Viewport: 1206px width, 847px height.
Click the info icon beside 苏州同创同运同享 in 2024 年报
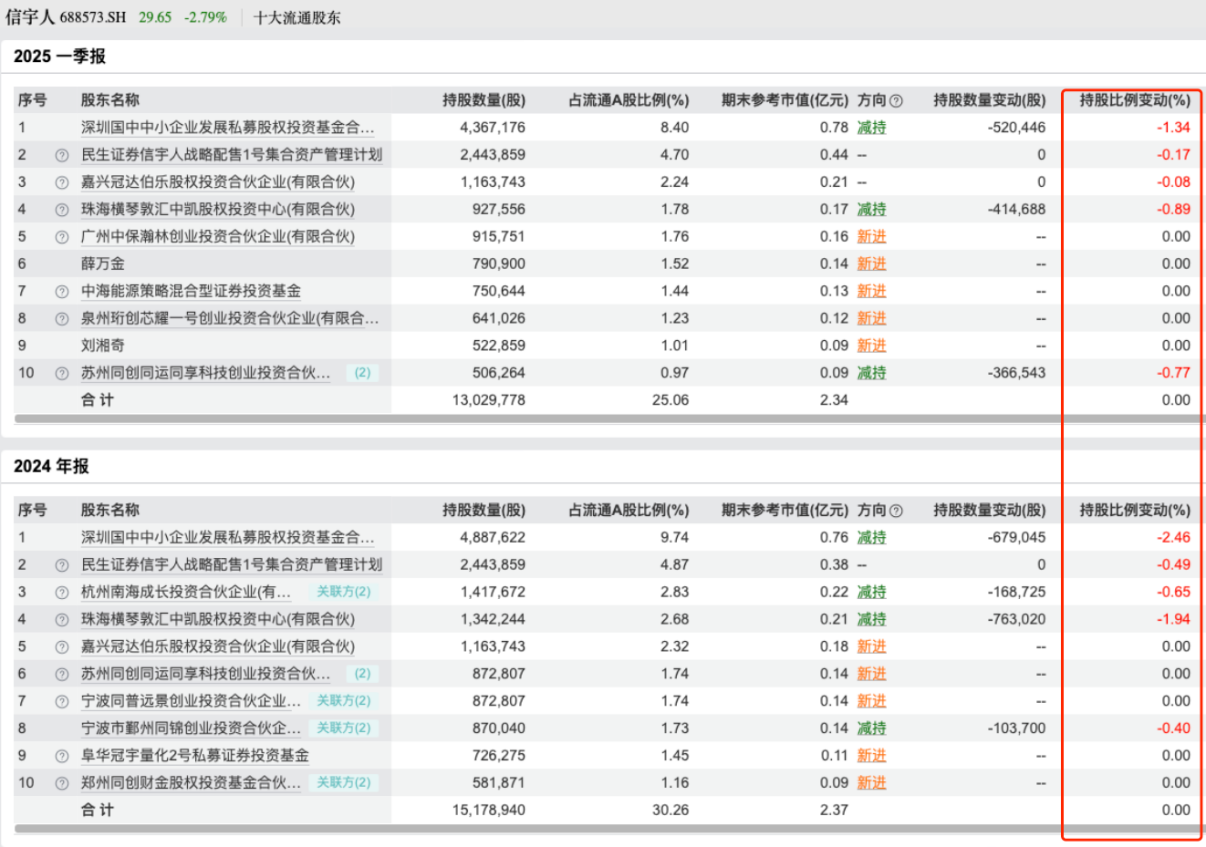click(62, 674)
